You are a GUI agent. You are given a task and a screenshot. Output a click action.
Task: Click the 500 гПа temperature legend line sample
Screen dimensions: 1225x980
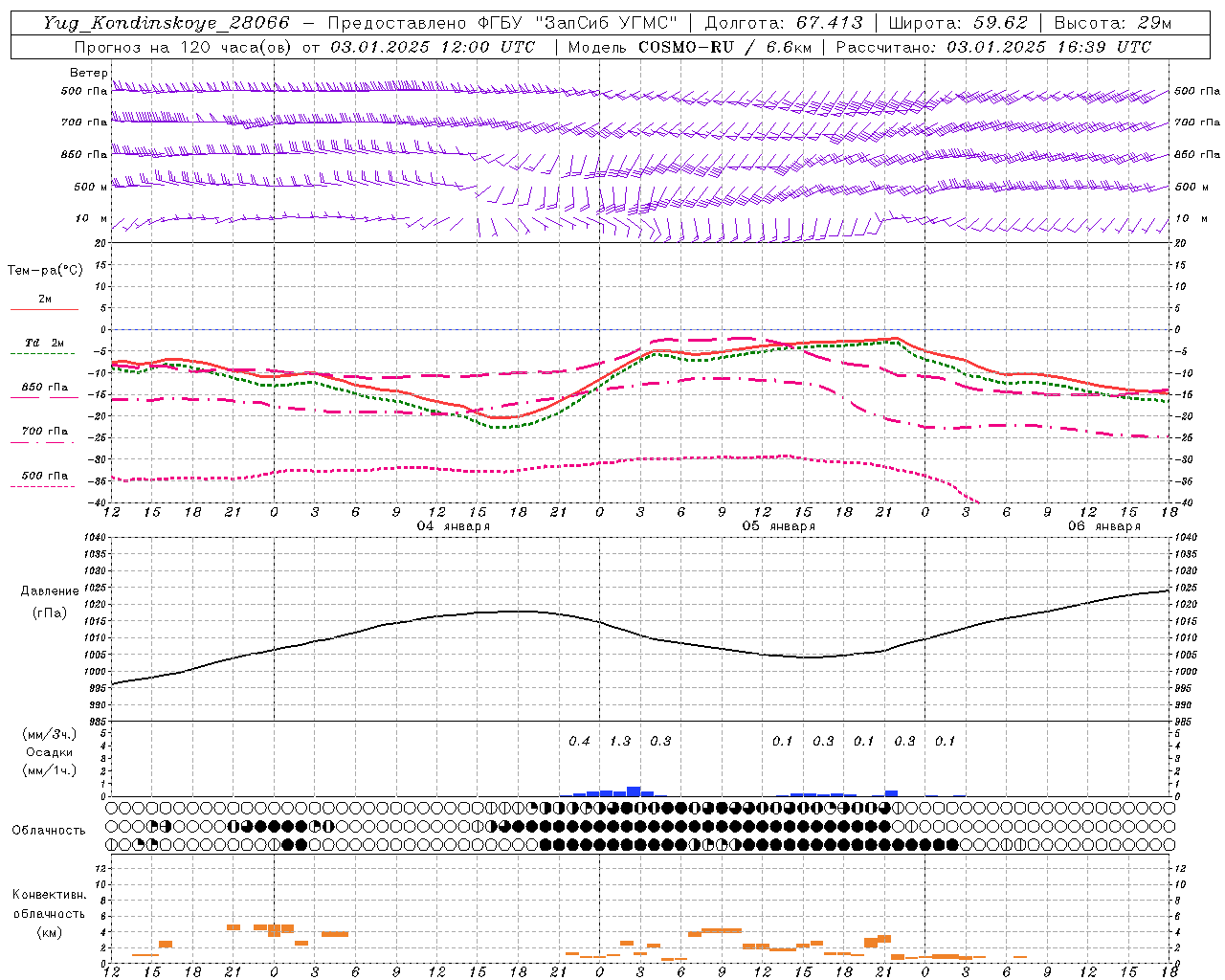coord(44,486)
